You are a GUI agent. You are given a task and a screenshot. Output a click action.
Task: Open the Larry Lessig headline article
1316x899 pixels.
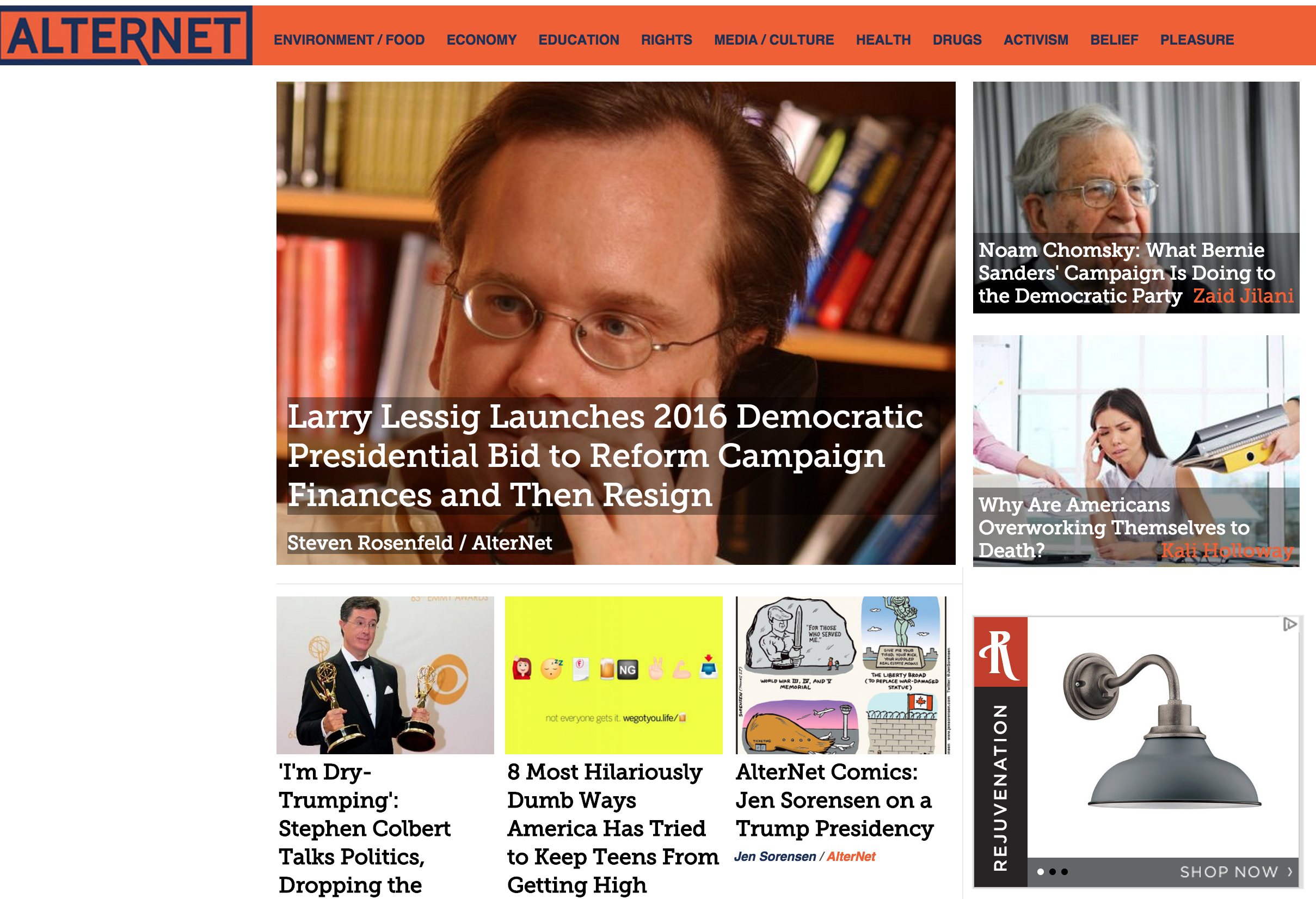(605, 455)
